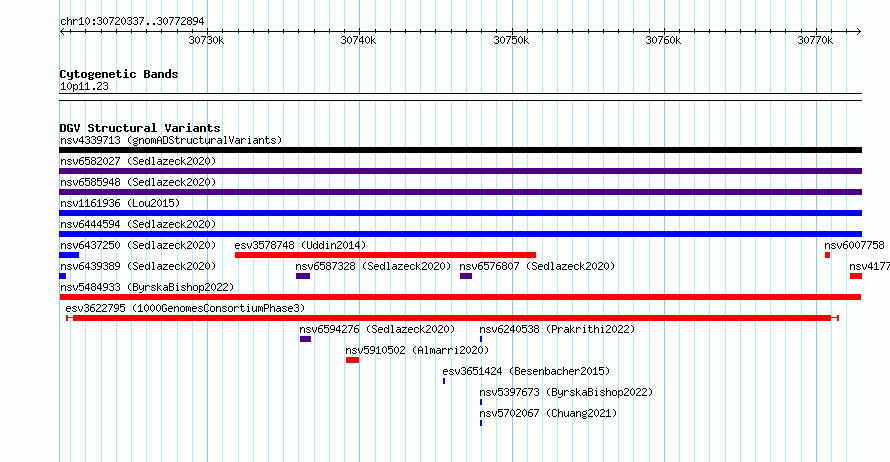Click blue tick under esv3651424
The height and width of the screenshot is (462, 890).
(444, 381)
